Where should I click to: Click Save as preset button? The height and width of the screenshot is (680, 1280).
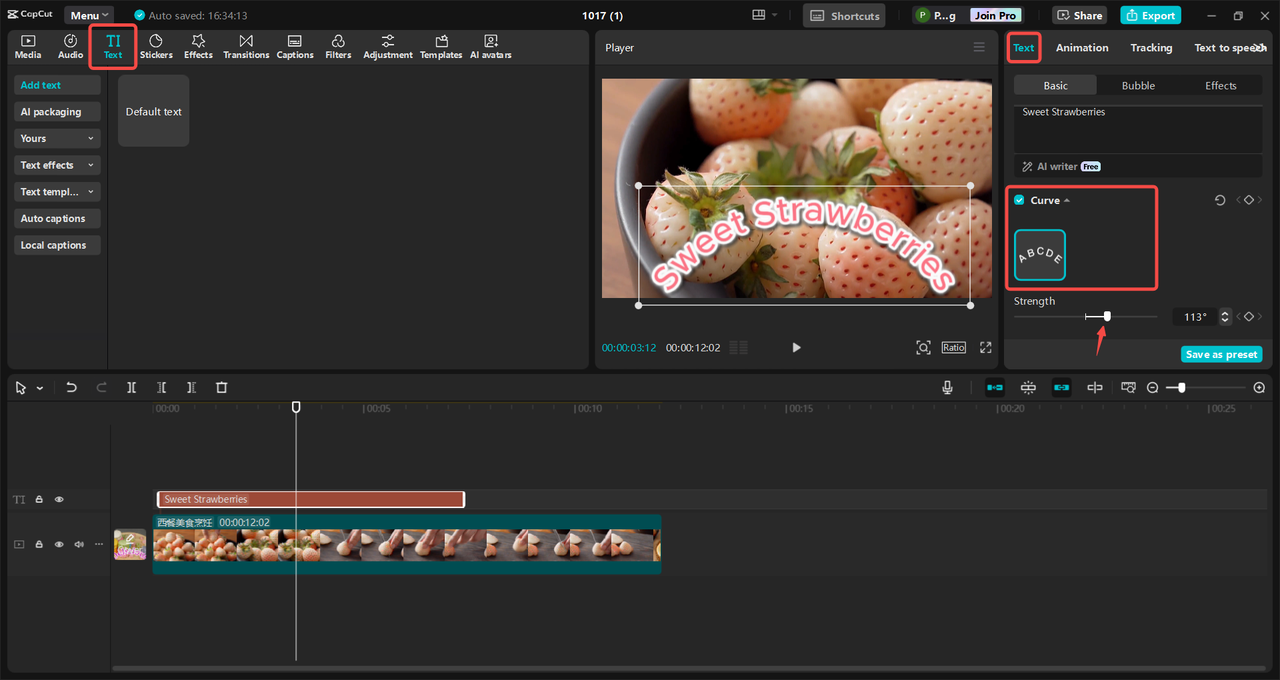coord(1221,355)
